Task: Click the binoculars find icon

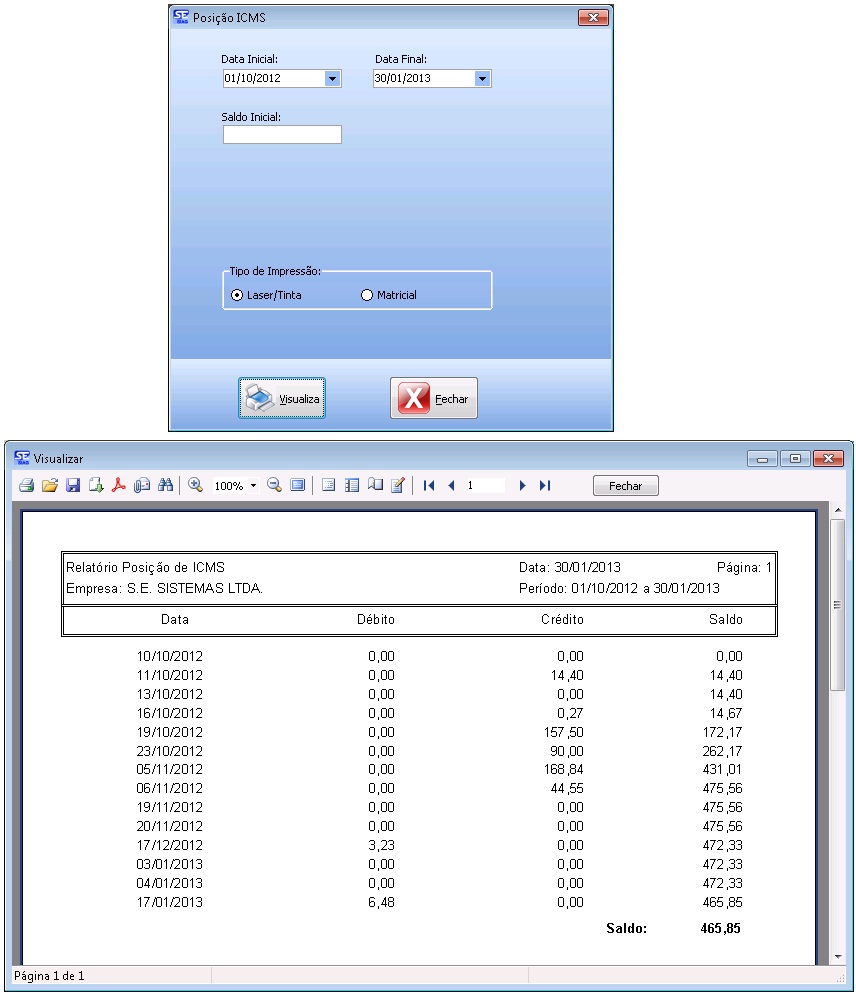Action: pos(166,485)
